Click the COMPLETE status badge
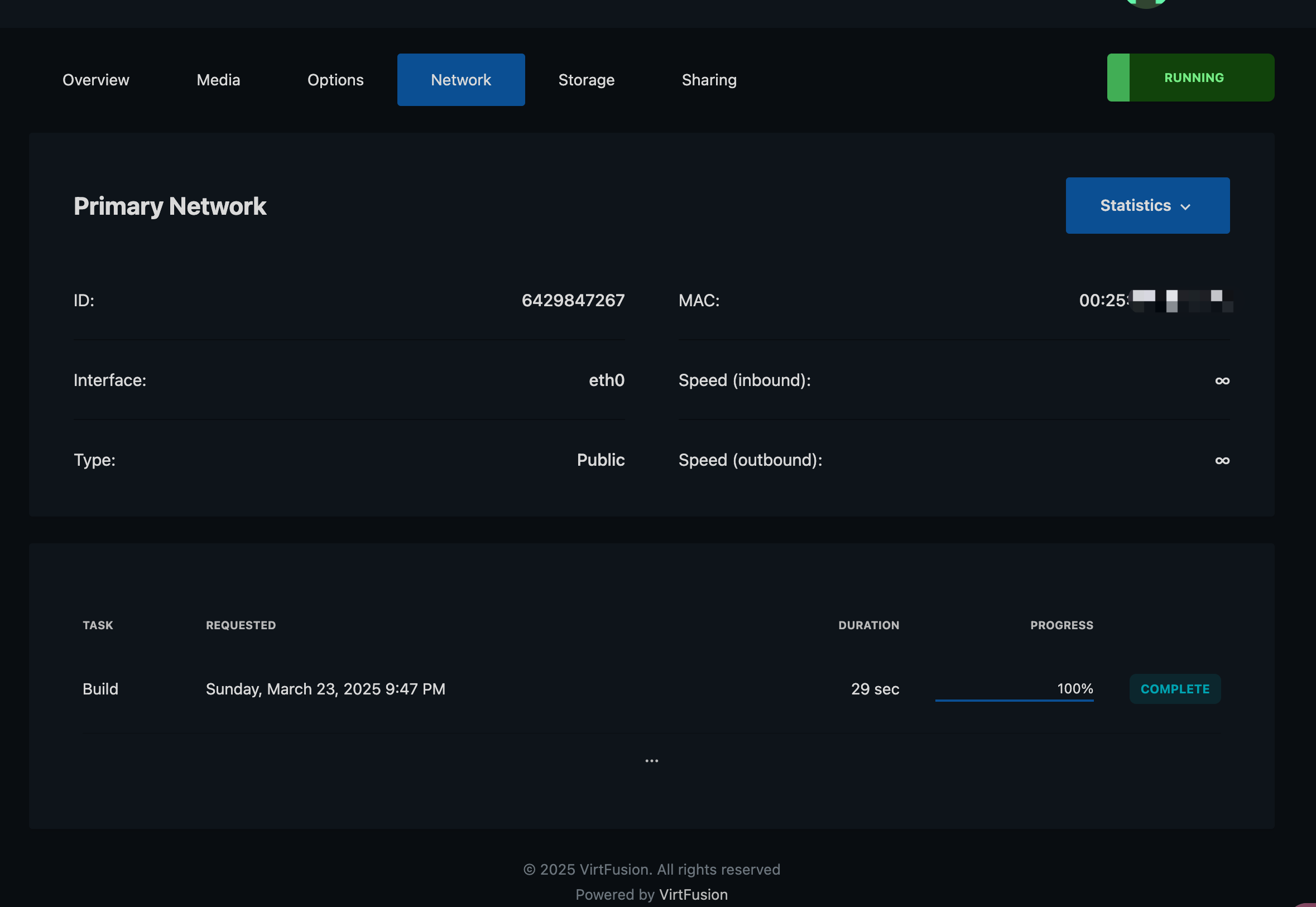Image resolution: width=1316 pixels, height=907 pixels. tap(1174, 689)
